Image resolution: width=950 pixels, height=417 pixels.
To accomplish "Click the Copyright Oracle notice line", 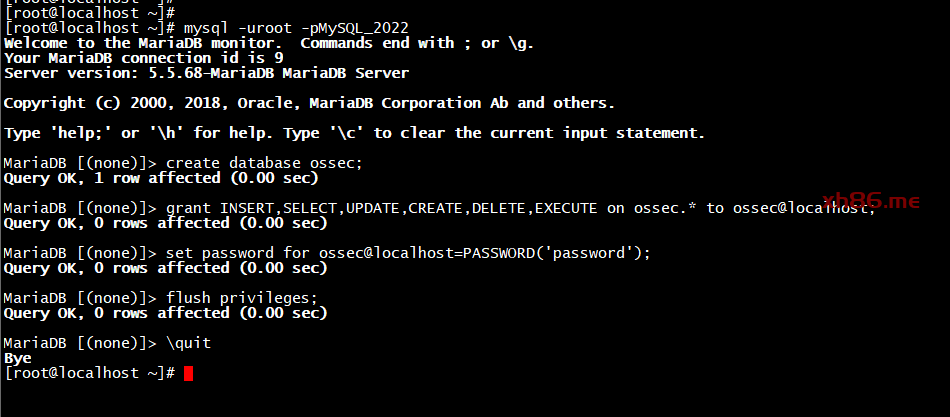I will (309, 103).
